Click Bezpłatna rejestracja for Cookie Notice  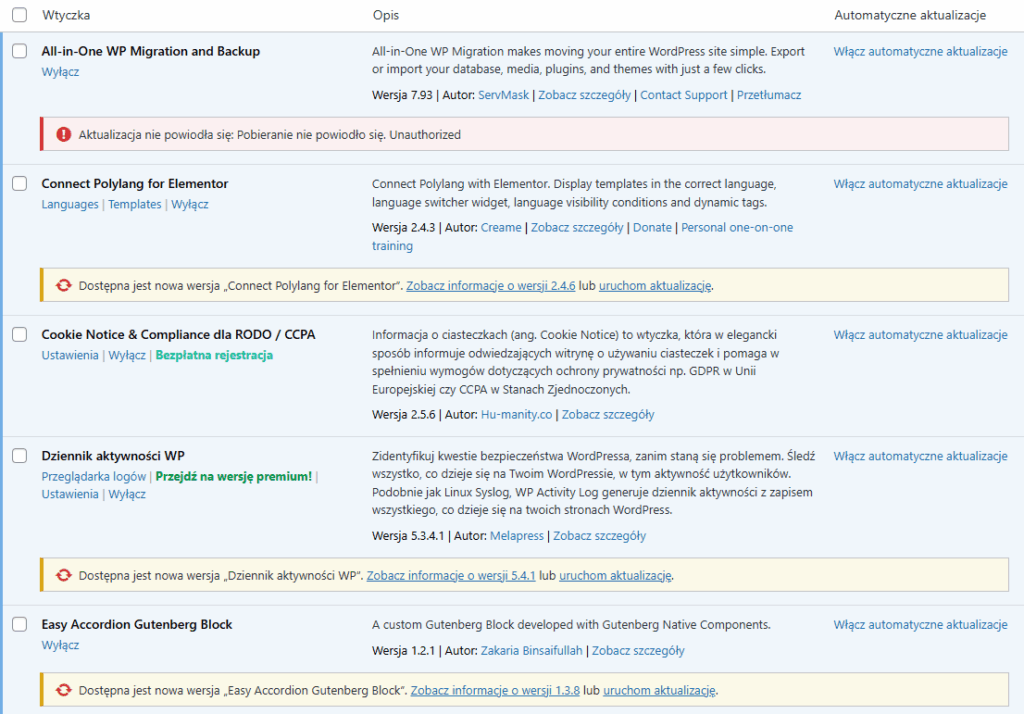214,355
